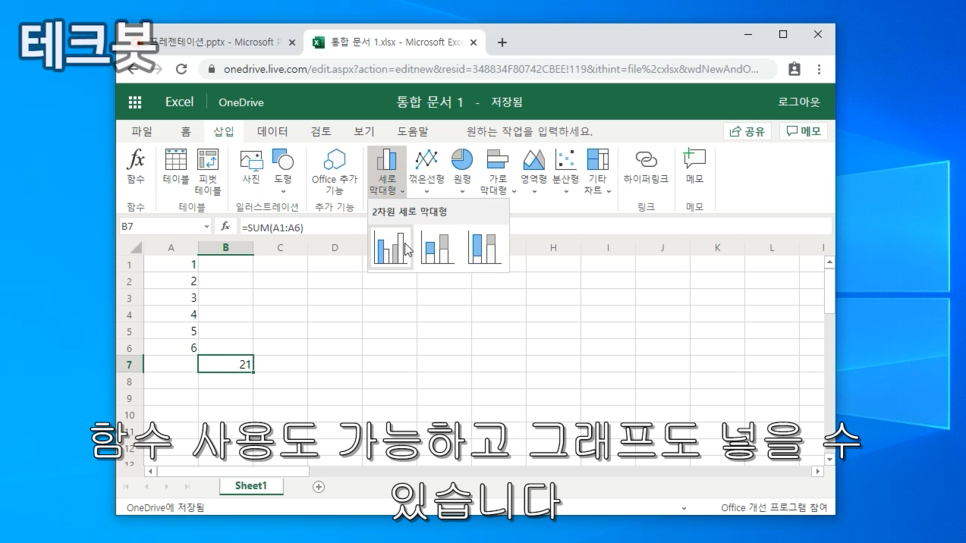The height and width of the screenshot is (543, 966).
Task: Open the Sheet1 sheet tab
Action: pyautogui.click(x=251, y=486)
